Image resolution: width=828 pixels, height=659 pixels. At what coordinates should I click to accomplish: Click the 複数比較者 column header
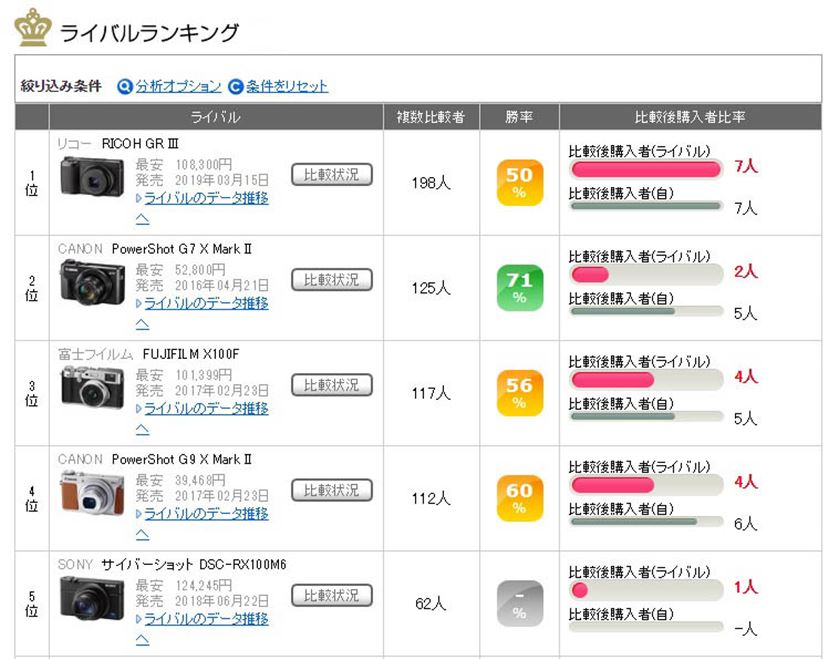(431, 117)
